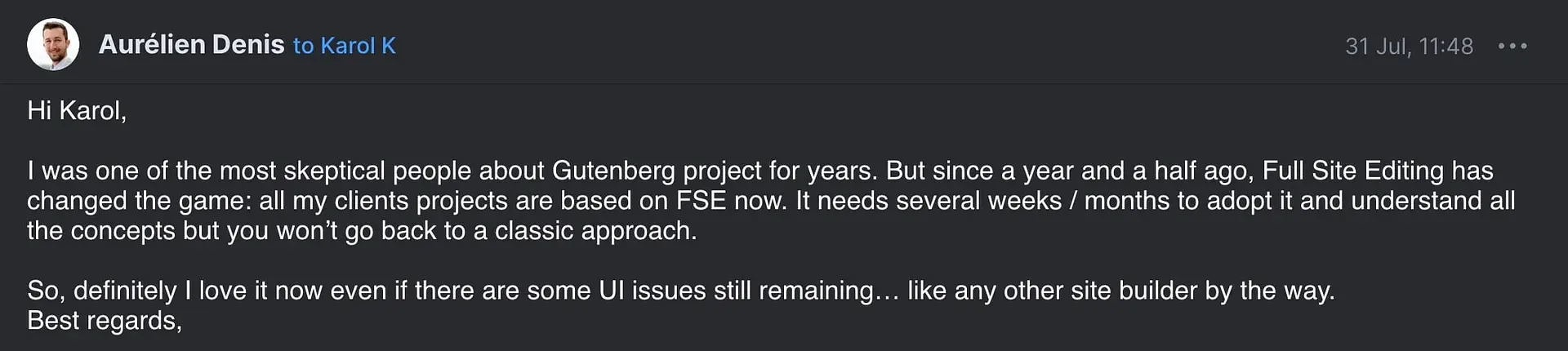Click "the concepts" starting the third line
The width and height of the screenshot is (1568, 351).
coord(100,231)
